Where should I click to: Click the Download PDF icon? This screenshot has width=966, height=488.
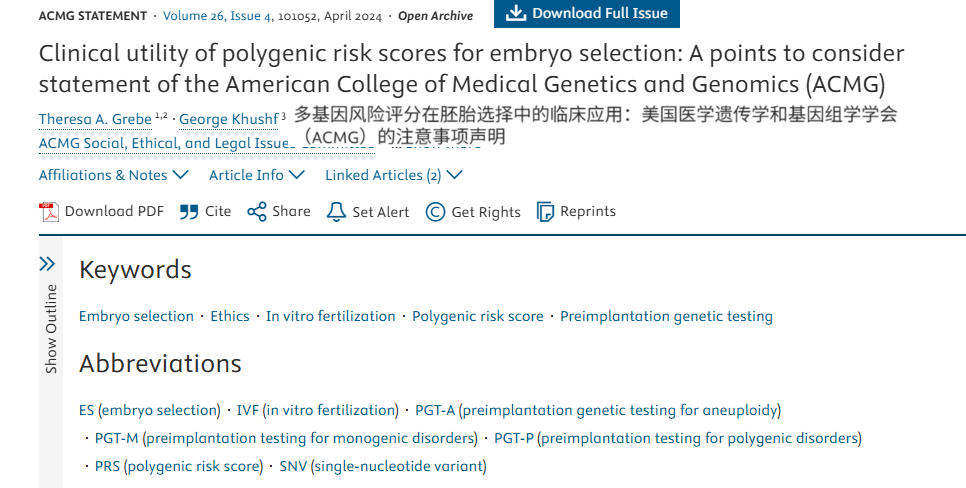click(x=49, y=212)
